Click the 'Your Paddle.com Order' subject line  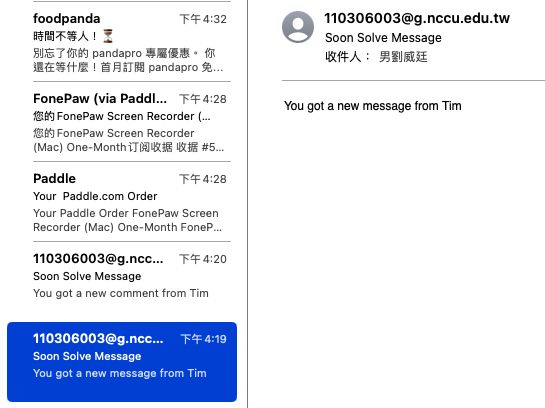(95, 196)
